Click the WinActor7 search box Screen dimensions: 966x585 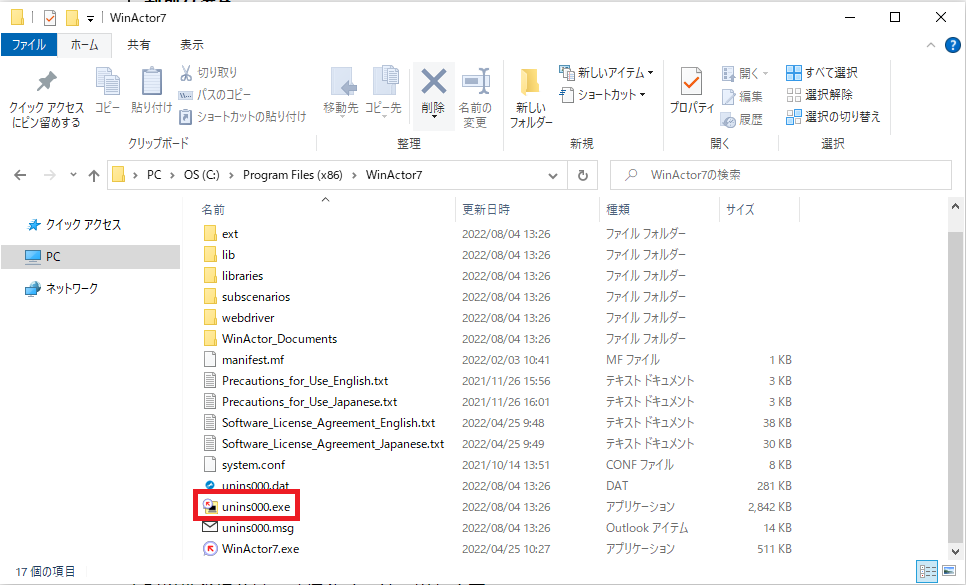(x=781, y=176)
